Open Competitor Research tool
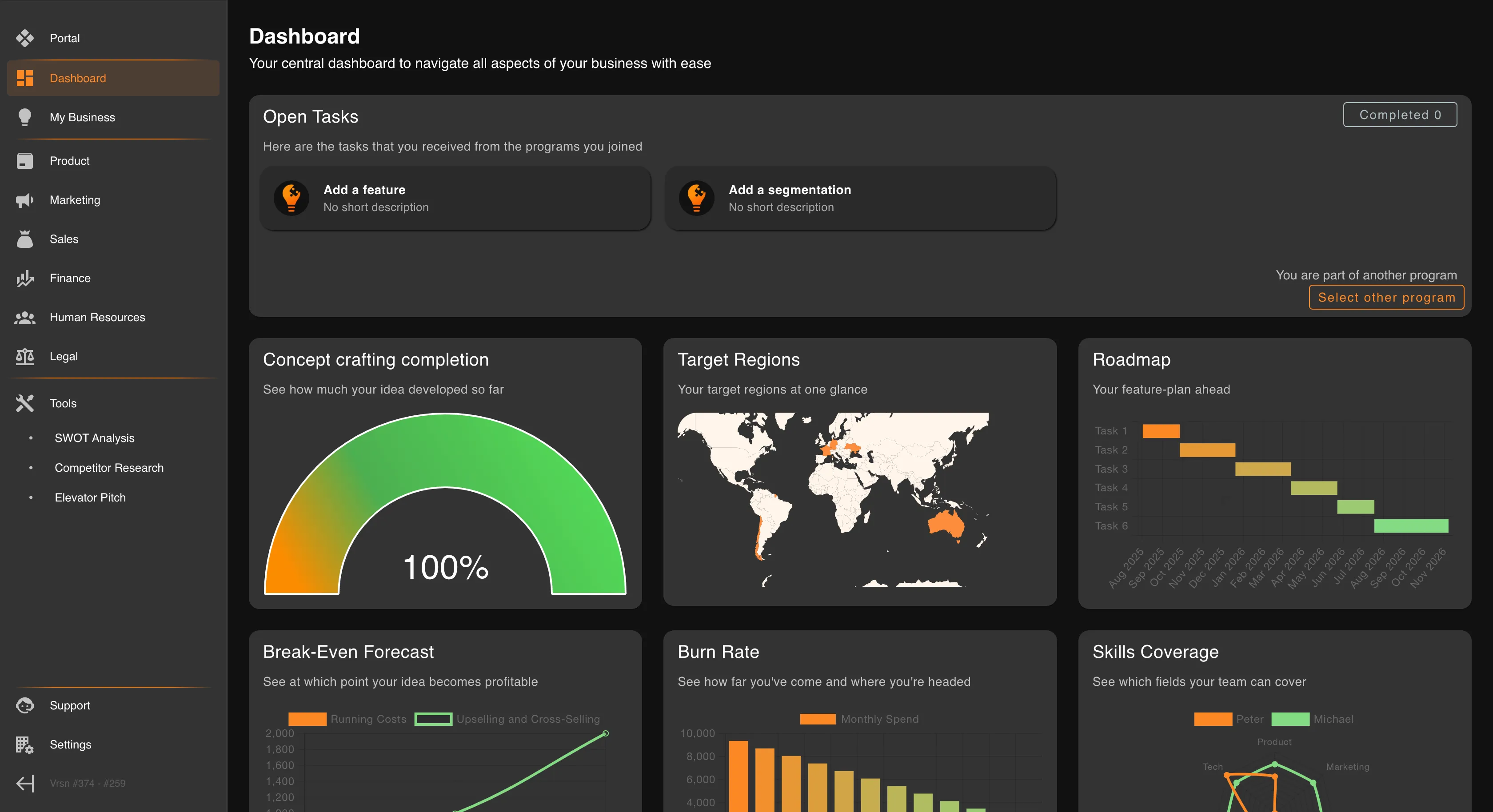Image resolution: width=1493 pixels, height=812 pixels. pyautogui.click(x=109, y=468)
